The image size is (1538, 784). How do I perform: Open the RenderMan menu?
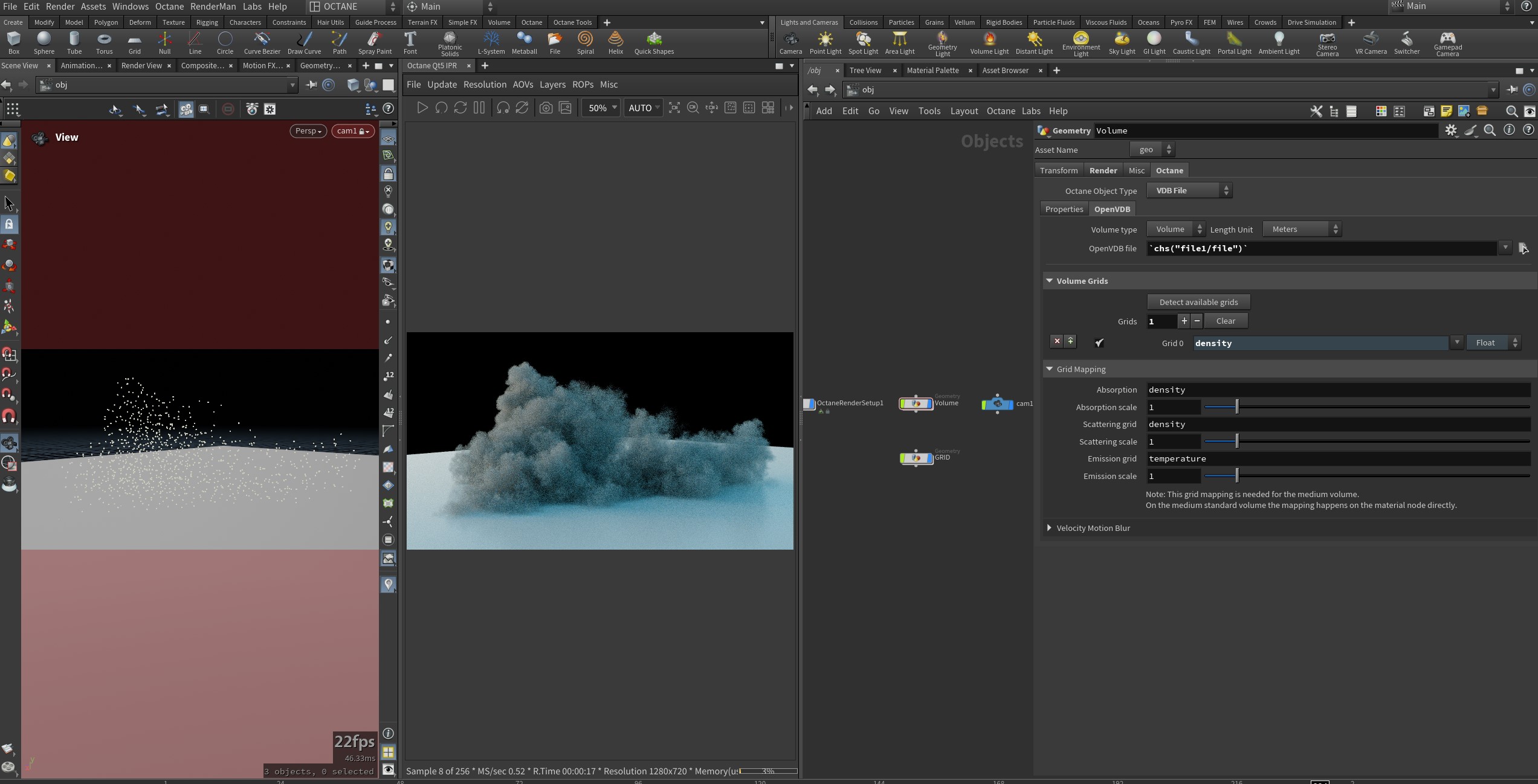point(213,7)
